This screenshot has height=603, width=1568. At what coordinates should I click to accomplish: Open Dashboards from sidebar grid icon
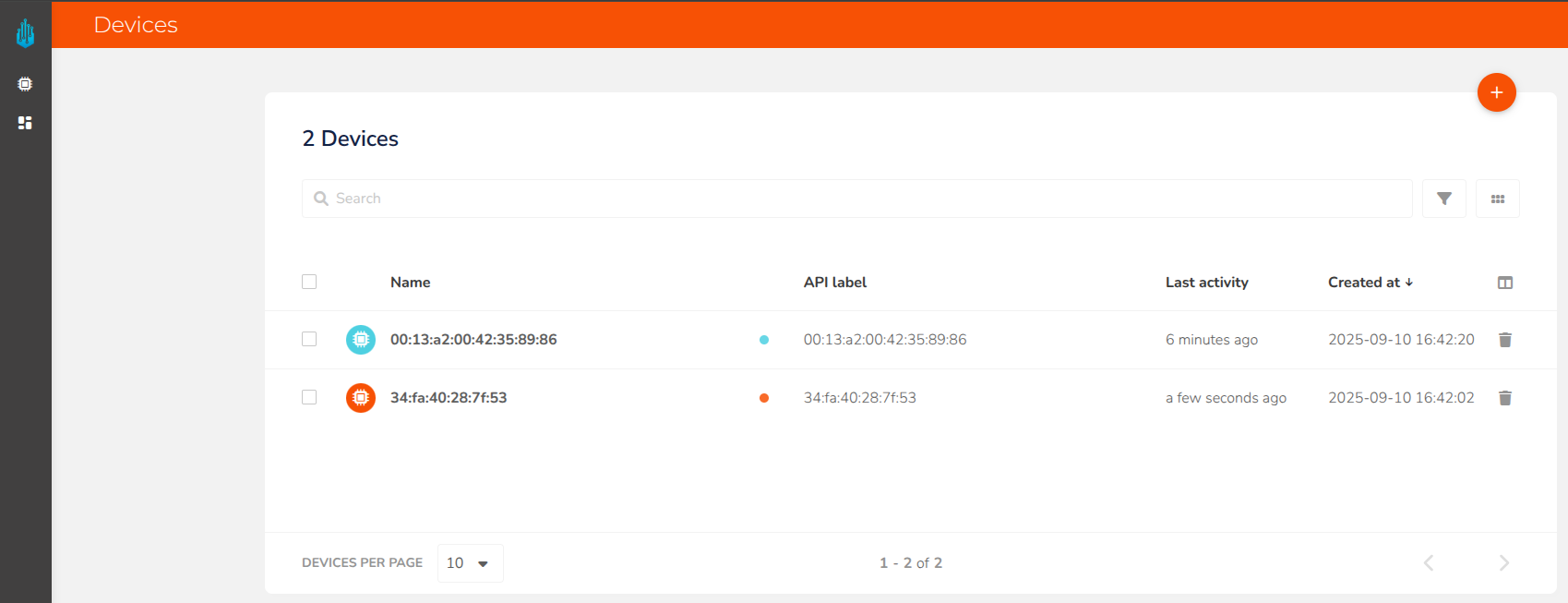(x=25, y=123)
